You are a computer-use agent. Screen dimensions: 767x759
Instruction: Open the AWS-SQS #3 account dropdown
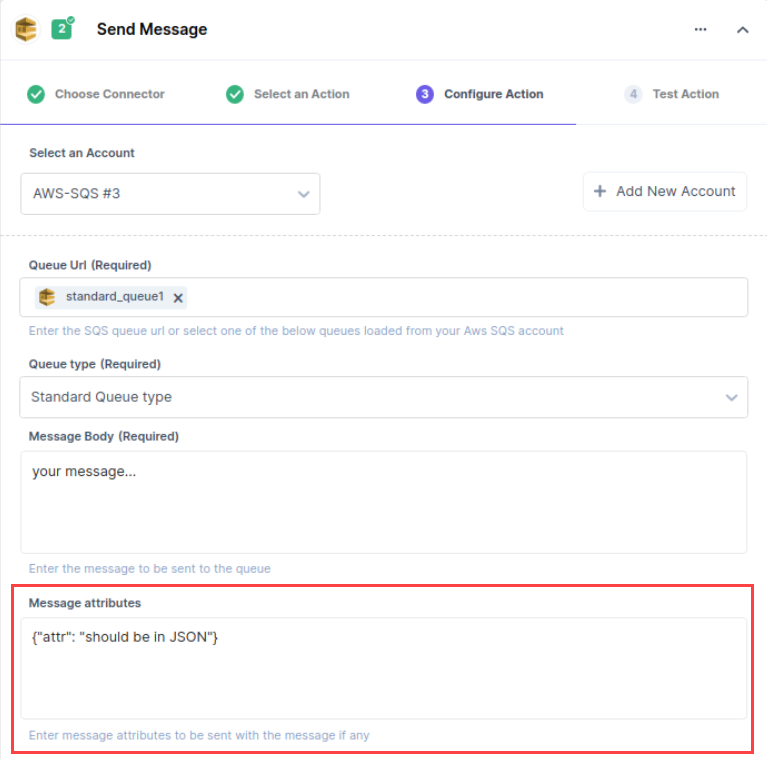coord(170,194)
